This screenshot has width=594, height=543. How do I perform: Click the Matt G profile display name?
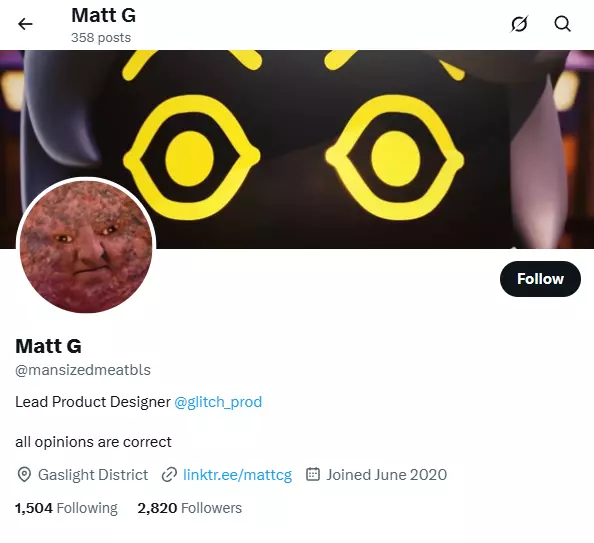(x=48, y=346)
